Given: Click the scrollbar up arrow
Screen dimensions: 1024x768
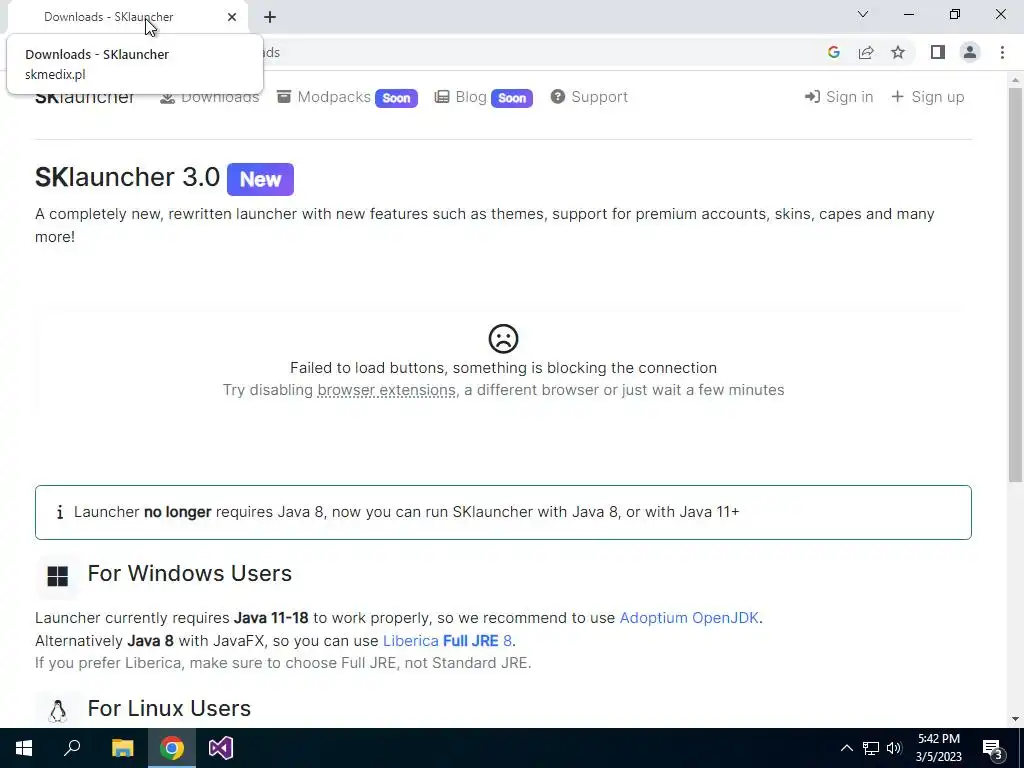Looking at the screenshot, I should (1015, 80).
